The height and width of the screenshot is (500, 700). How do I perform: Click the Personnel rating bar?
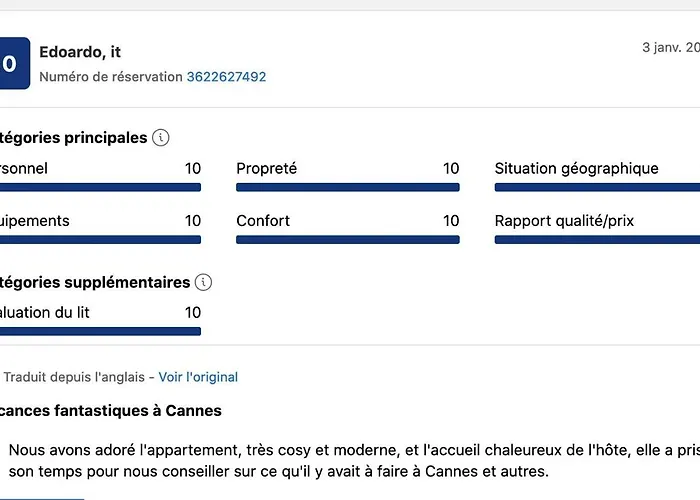pos(100,187)
